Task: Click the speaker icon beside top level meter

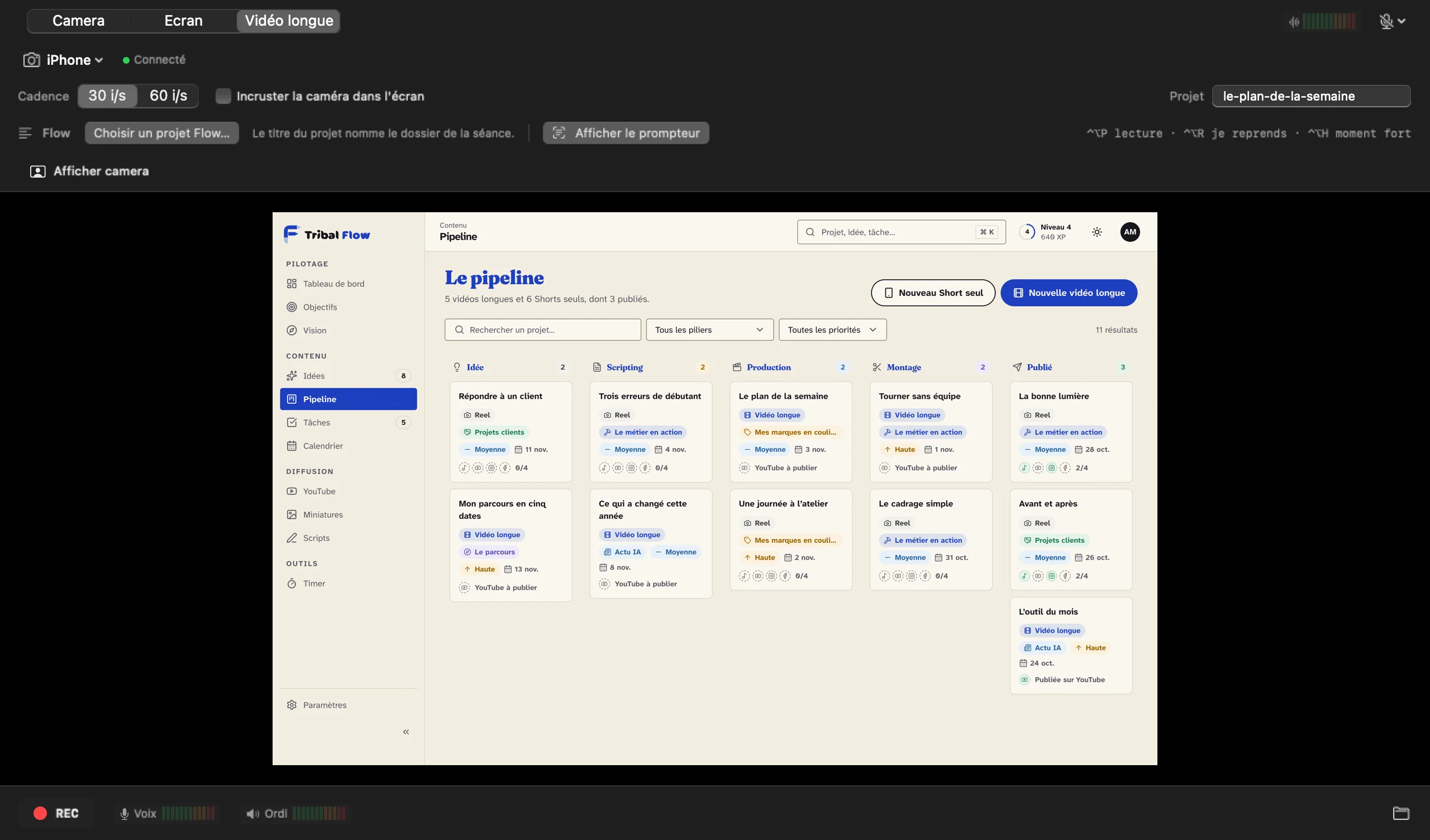Action: click(1294, 22)
